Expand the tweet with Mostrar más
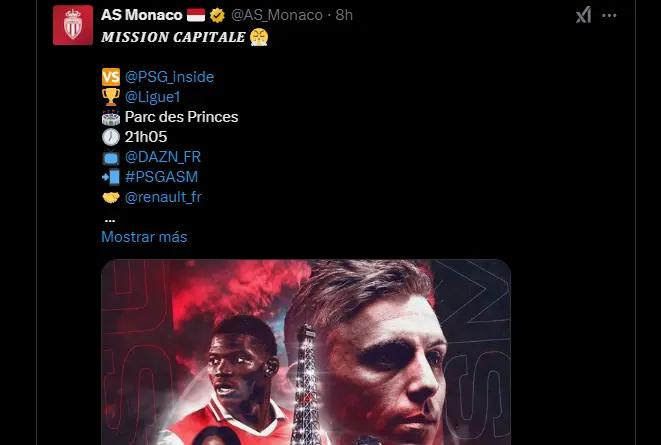 point(144,237)
